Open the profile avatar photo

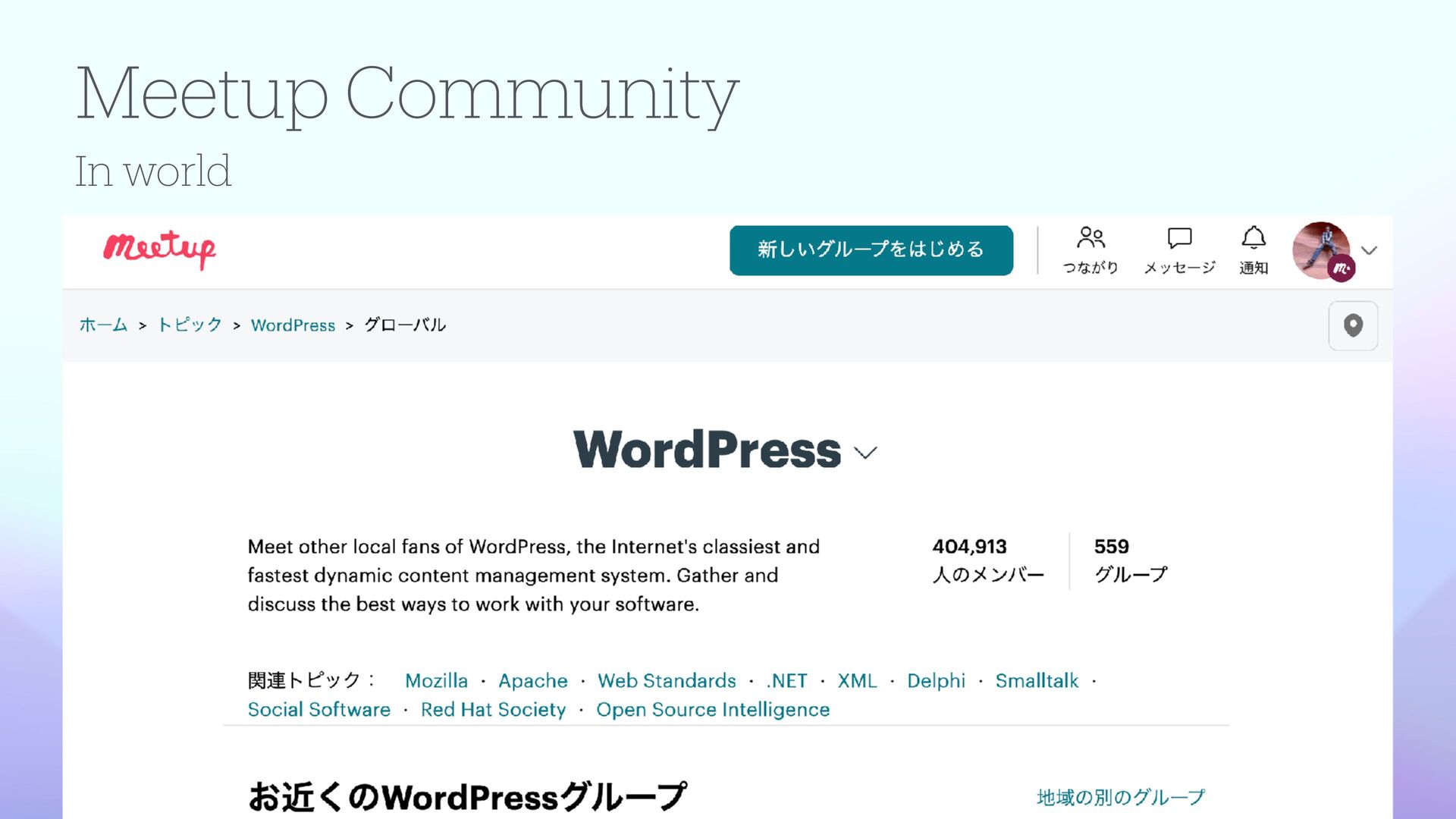click(x=1322, y=250)
